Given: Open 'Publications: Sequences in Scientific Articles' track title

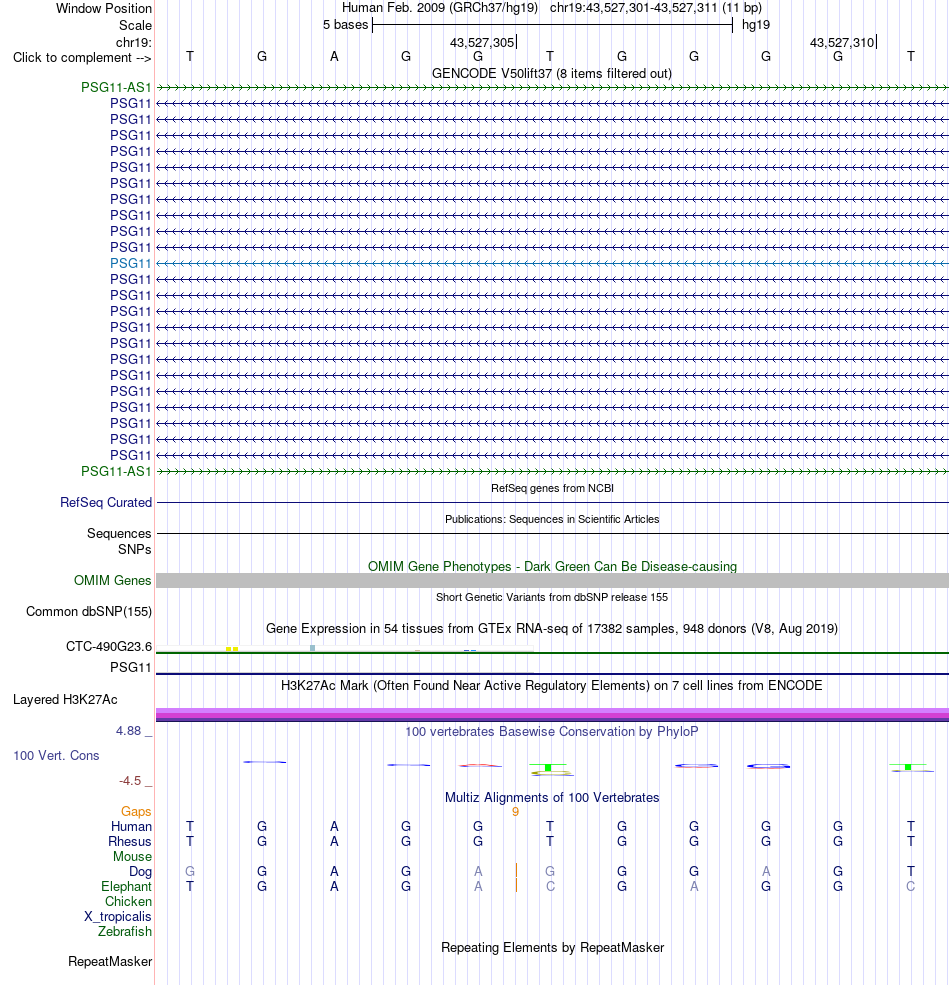Looking at the screenshot, I should tap(552, 519).
